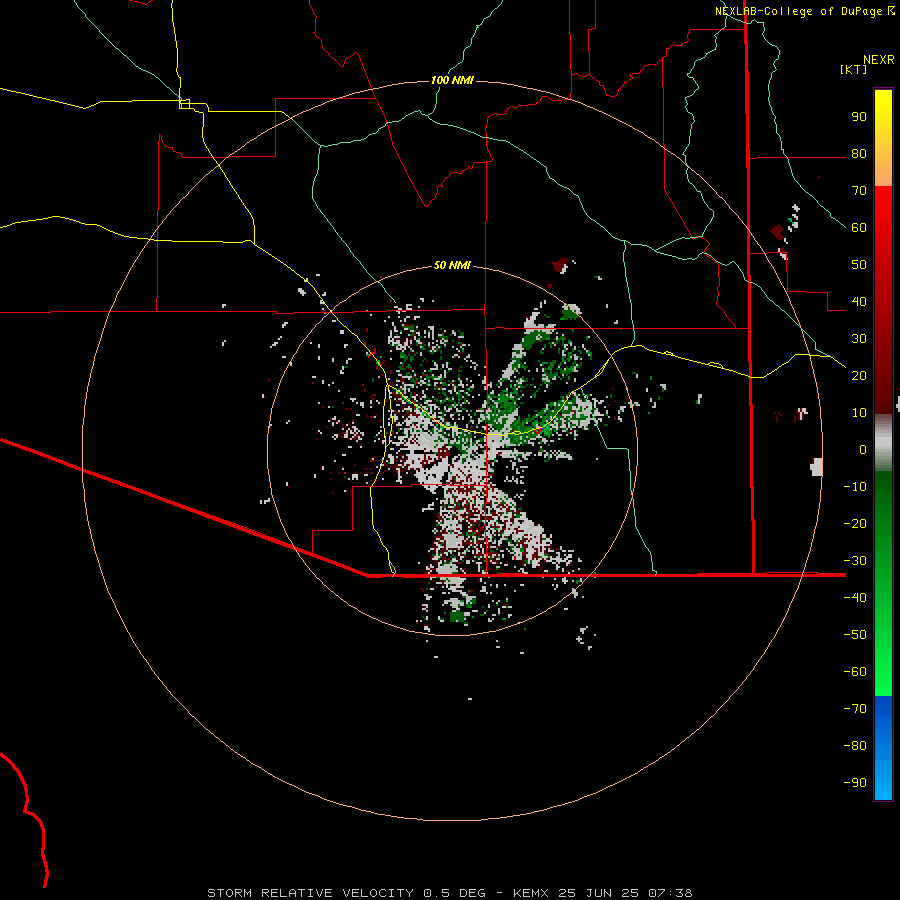Image resolution: width=900 pixels, height=900 pixels.
Task: Click the 30 value on the velocity scale
Action: click(859, 339)
